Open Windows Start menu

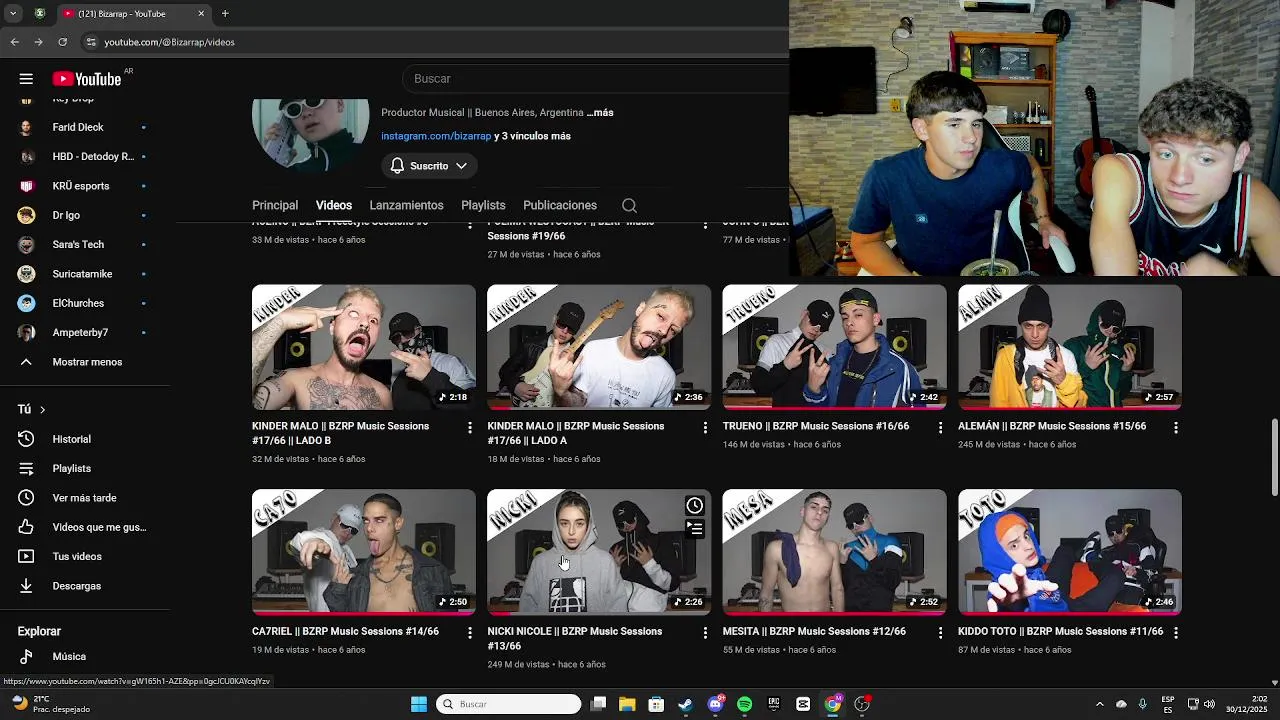419,704
